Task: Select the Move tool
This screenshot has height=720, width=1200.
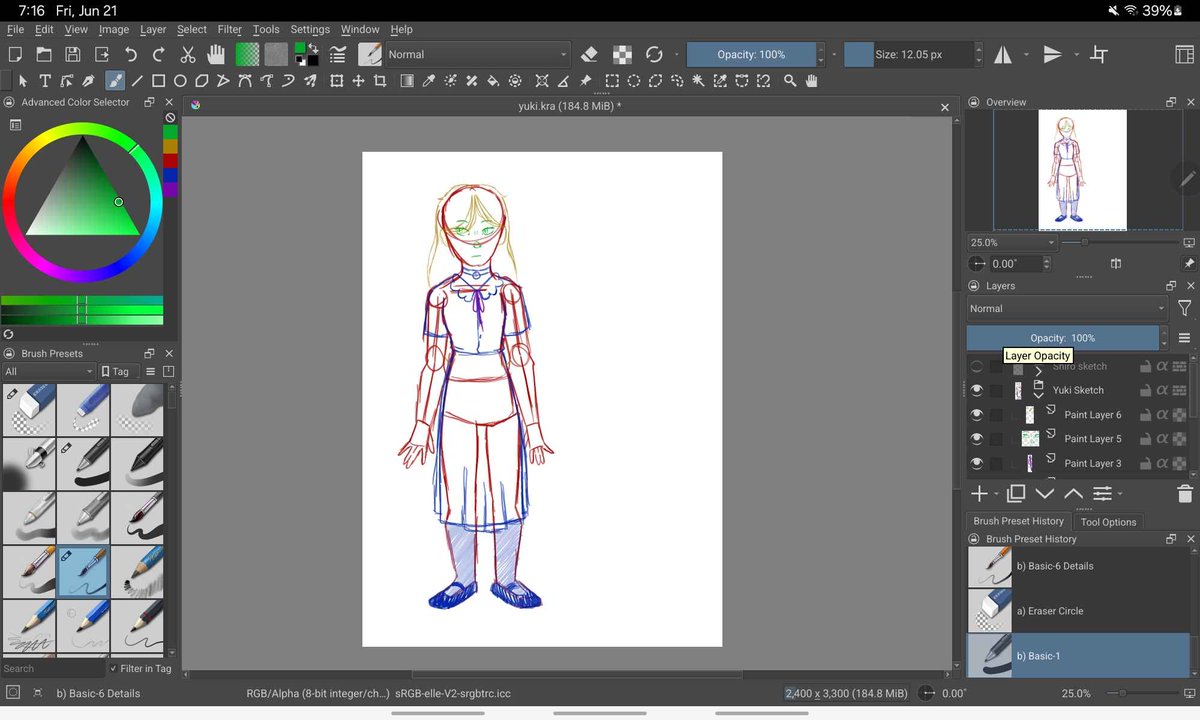Action: pyautogui.click(x=358, y=81)
